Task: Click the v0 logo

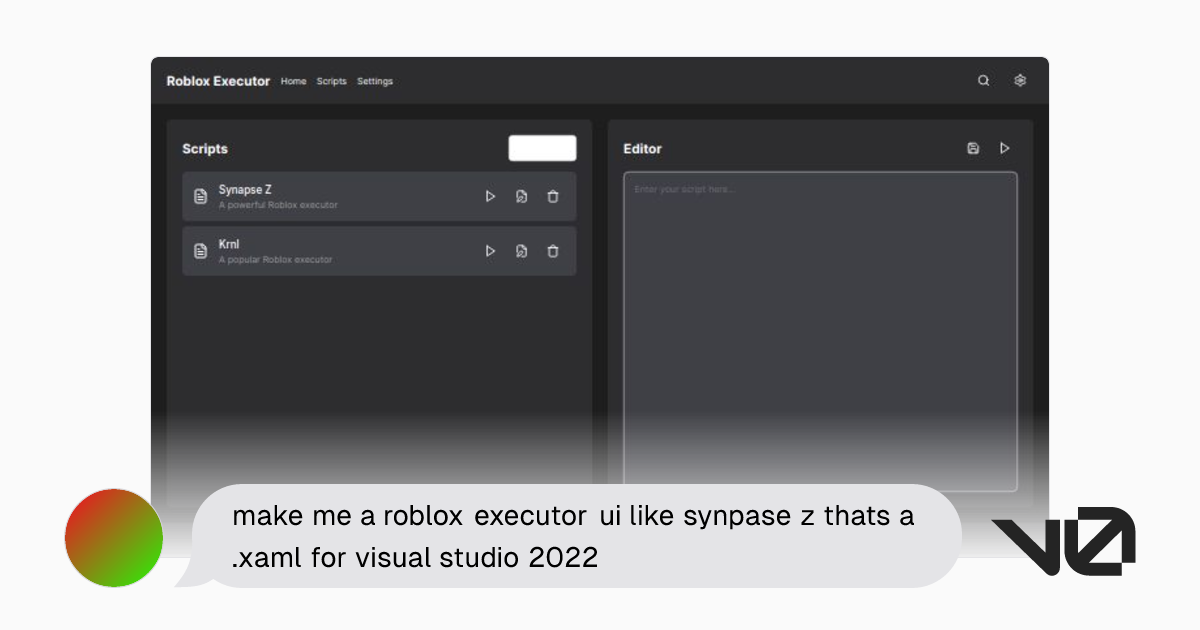Action: [x=1063, y=541]
